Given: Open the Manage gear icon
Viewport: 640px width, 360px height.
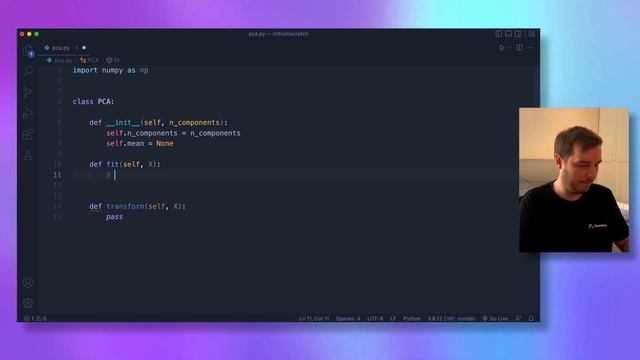Looking at the screenshot, I should [x=28, y=303].
